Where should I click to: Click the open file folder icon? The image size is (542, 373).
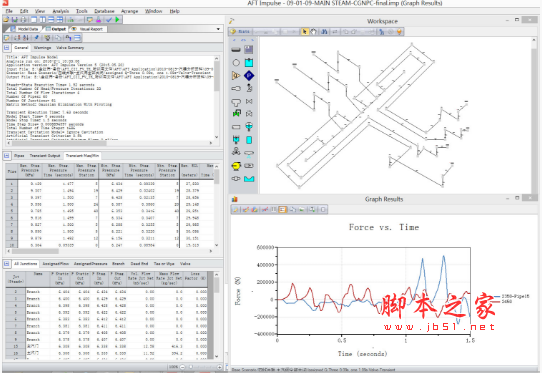[6, 20]
